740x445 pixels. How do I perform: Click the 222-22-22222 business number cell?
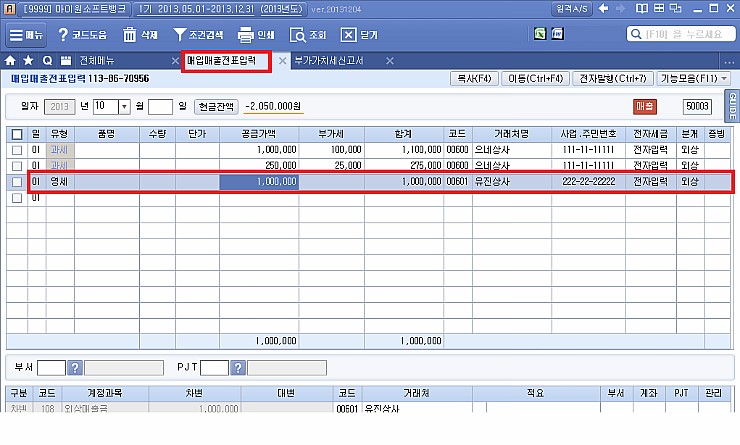tap(589, 182)
